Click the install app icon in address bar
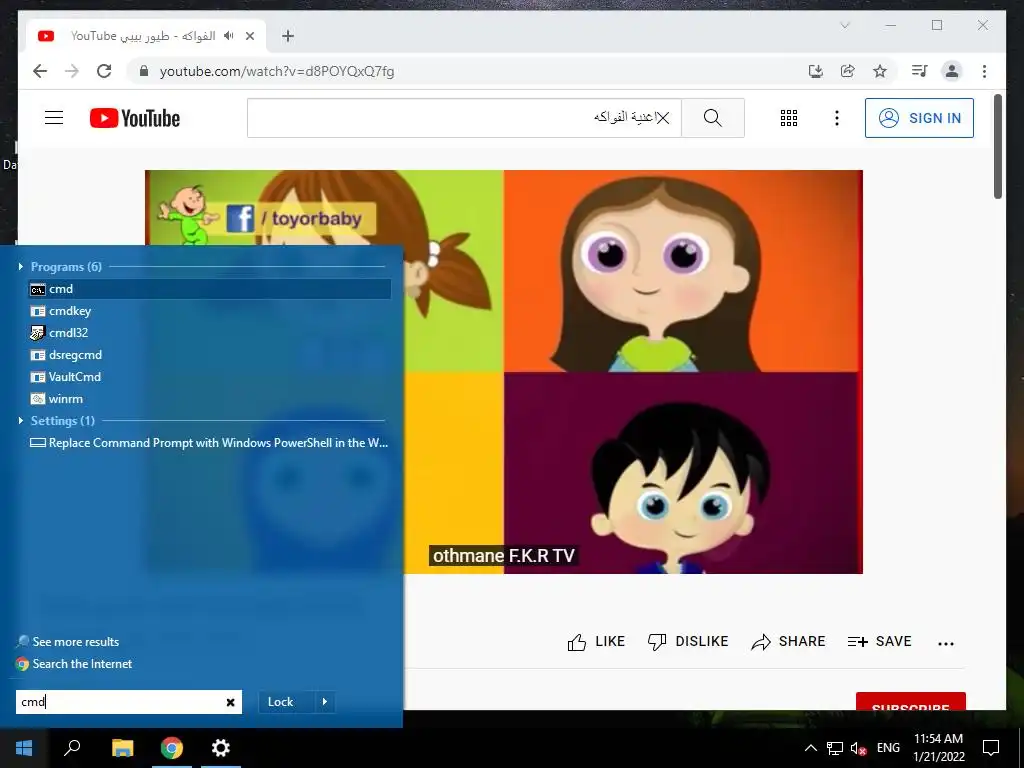Image resolution: width=1024 pixels, height=768 pixels. coord(816,71)
